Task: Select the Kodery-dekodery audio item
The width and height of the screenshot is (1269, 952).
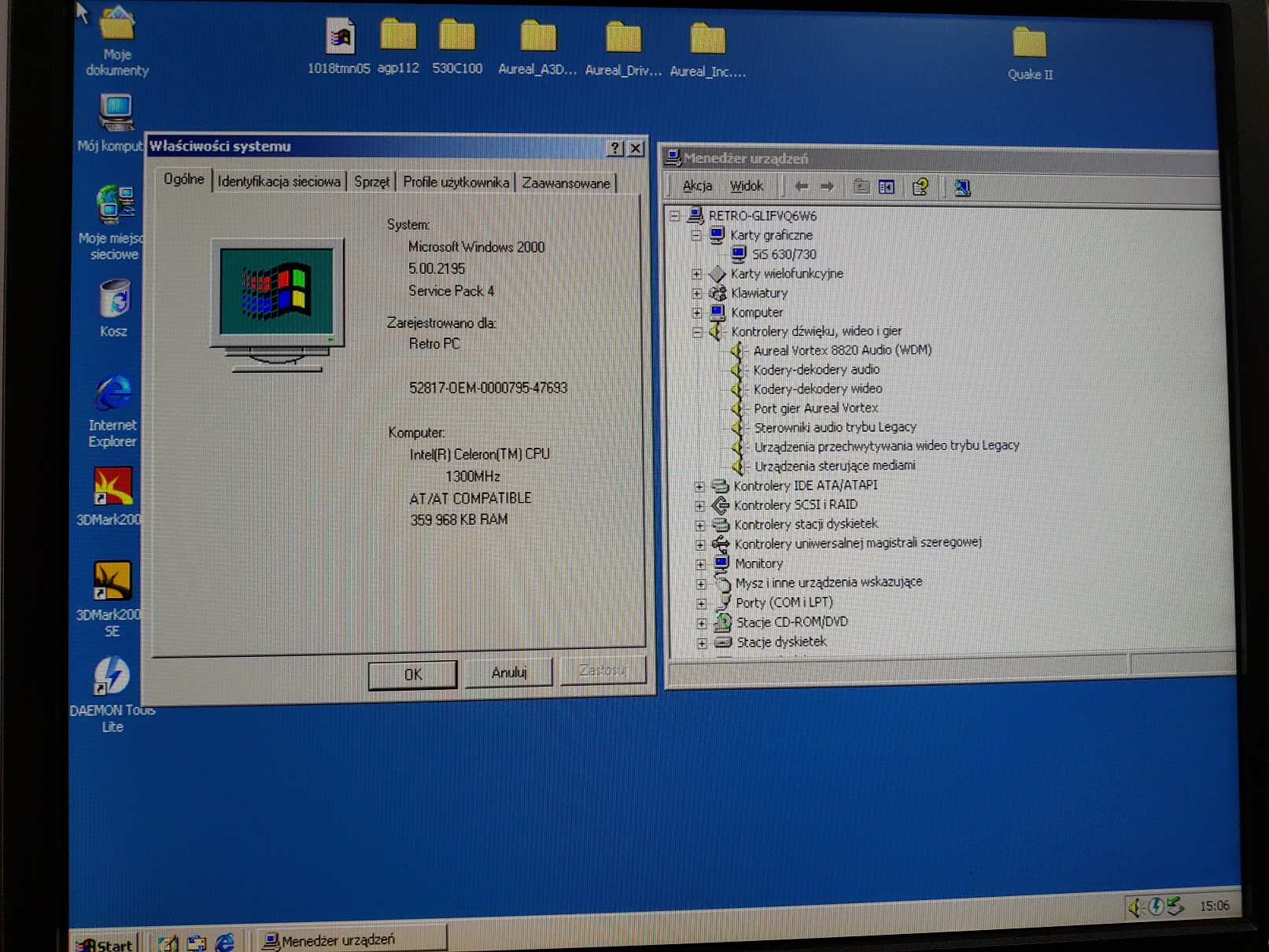Action: click(x=817, y=370)
